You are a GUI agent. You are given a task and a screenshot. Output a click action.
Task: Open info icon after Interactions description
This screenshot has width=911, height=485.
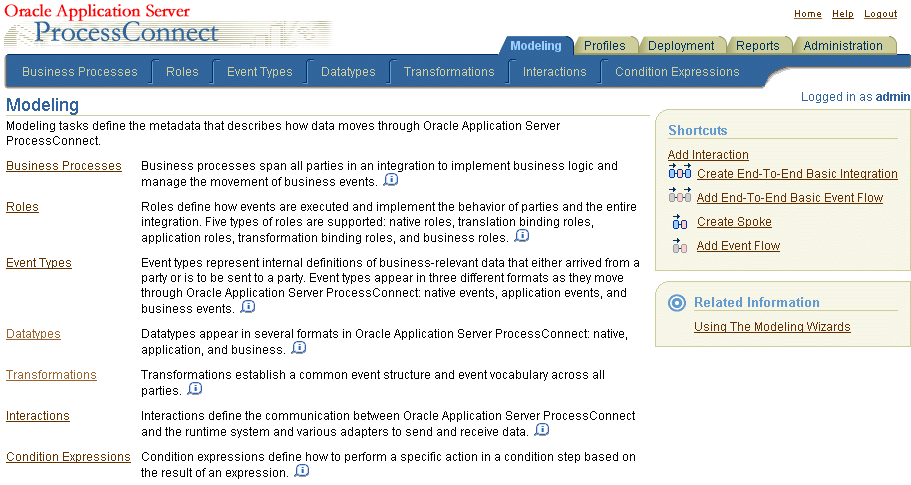point(541,430)
